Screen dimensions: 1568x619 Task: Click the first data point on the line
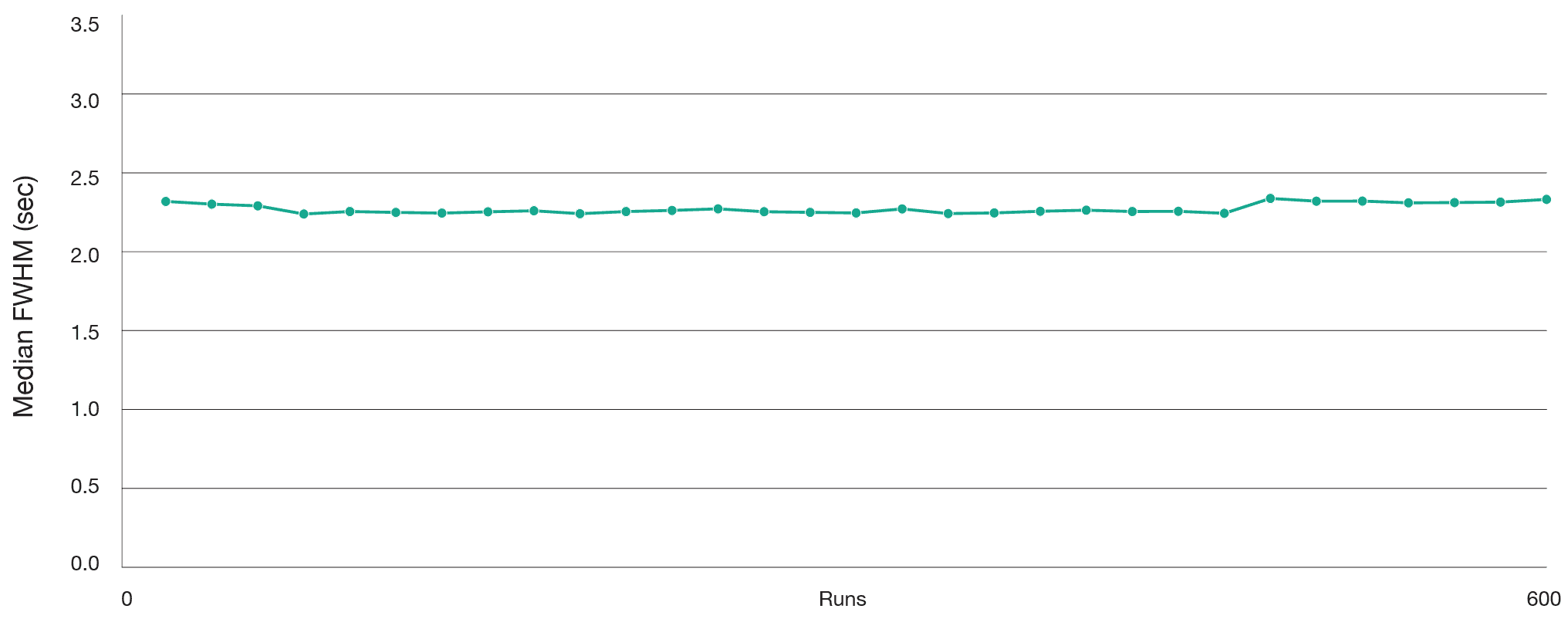[165, 201]
